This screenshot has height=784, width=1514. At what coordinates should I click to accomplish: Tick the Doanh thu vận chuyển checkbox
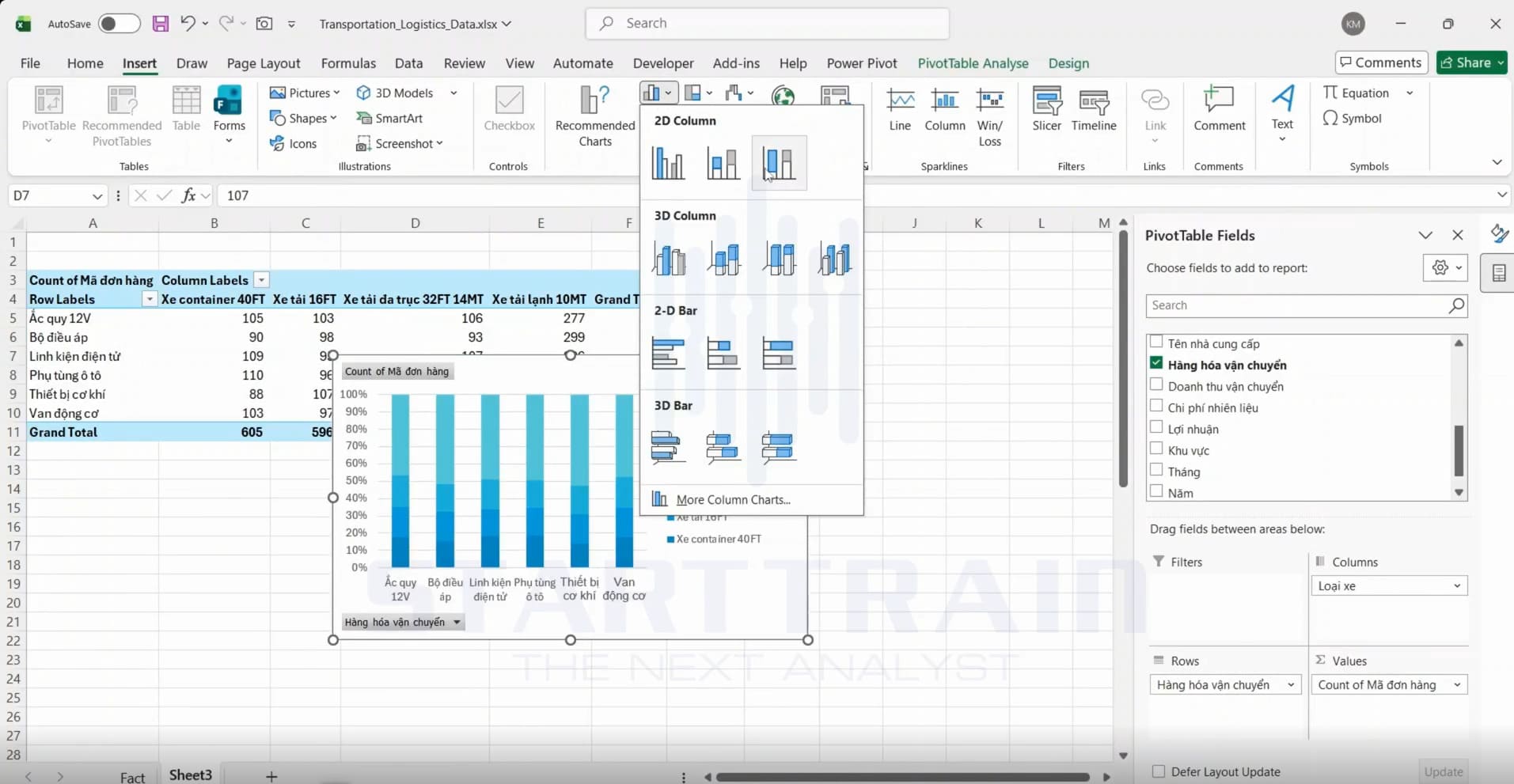pos(1156,385)
